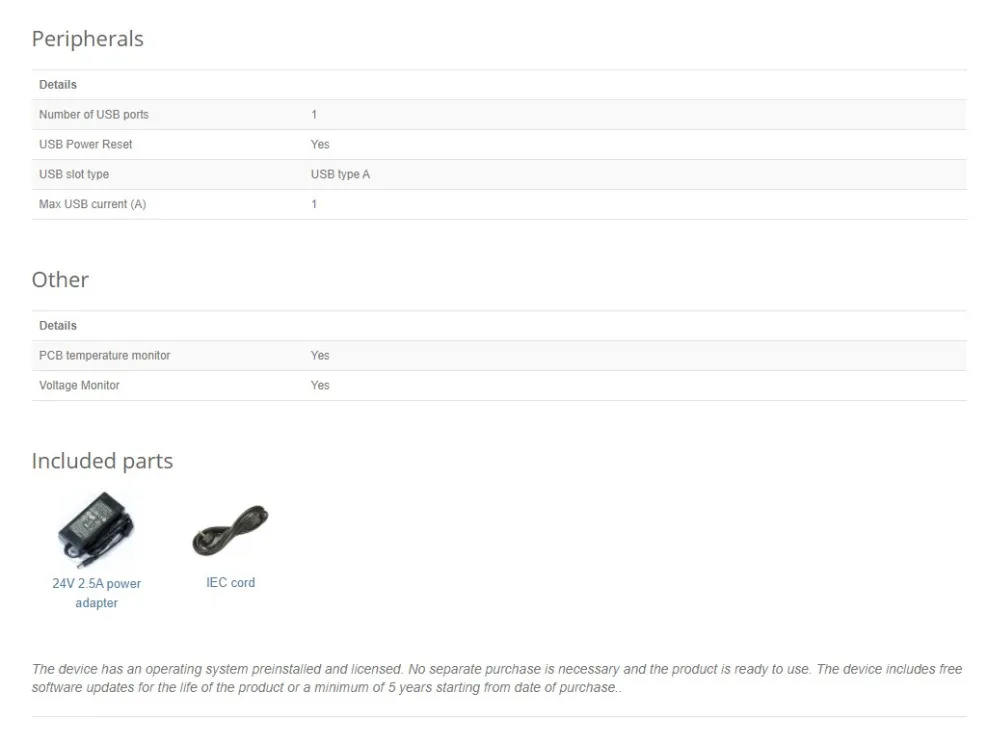
Task: Click the Other section heading
Action: (60, 280)
